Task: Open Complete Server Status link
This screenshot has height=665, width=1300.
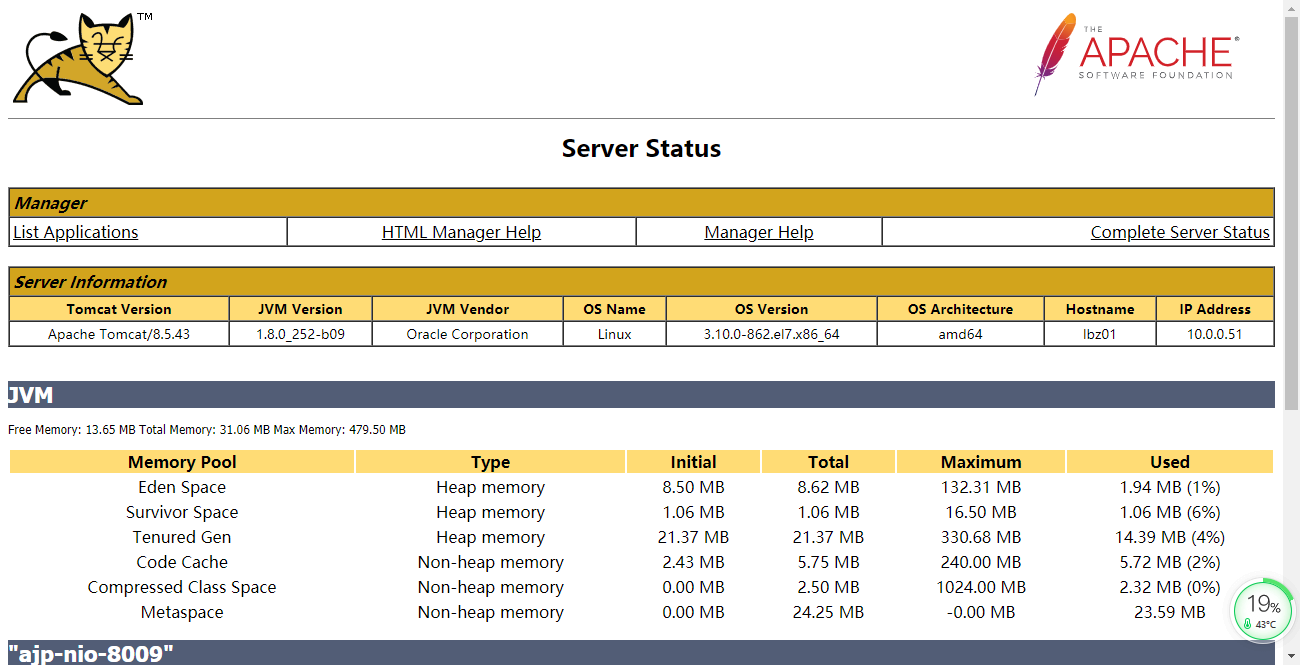Action: [1180, 232]
